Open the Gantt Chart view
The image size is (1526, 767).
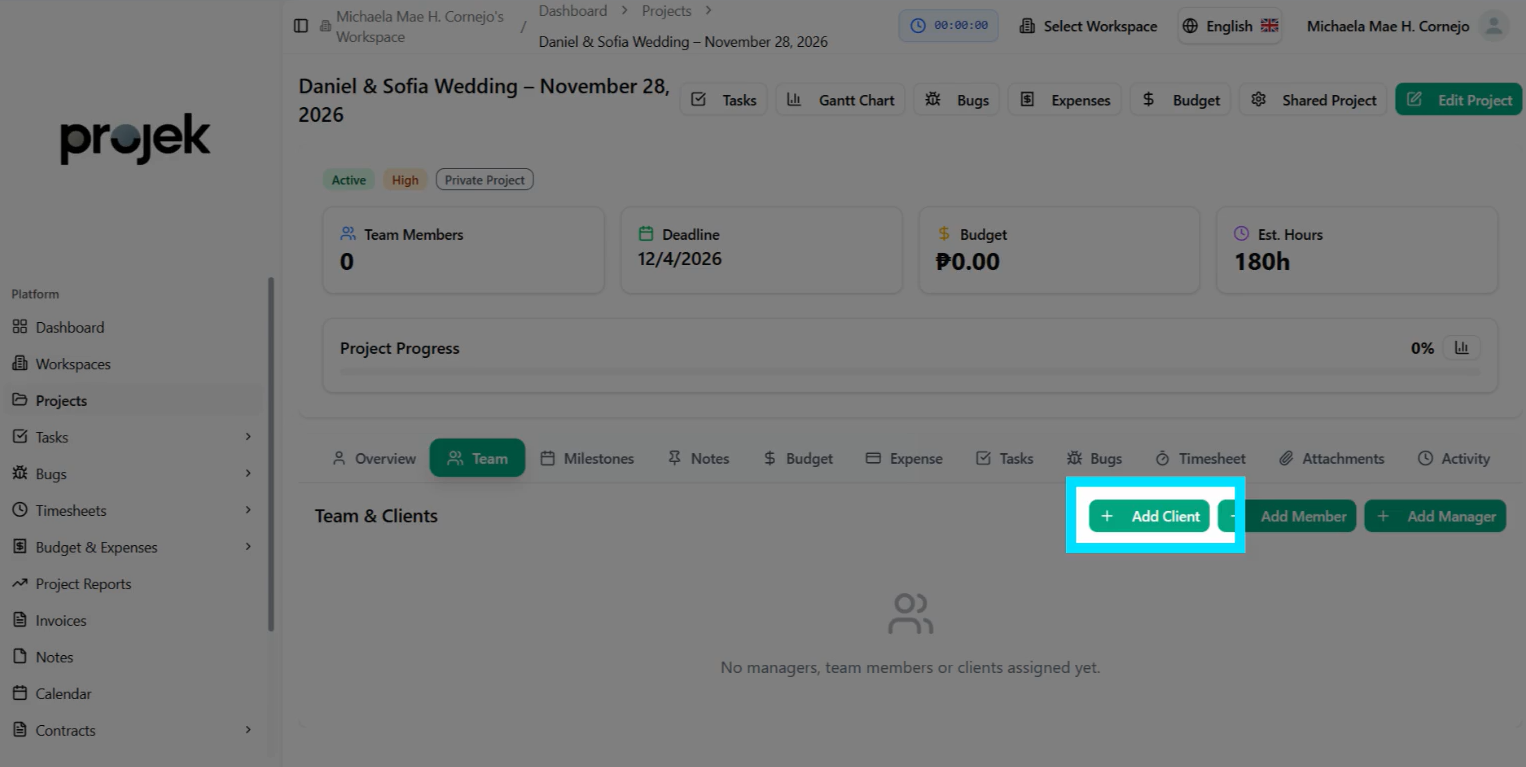[x=840, y=100]
